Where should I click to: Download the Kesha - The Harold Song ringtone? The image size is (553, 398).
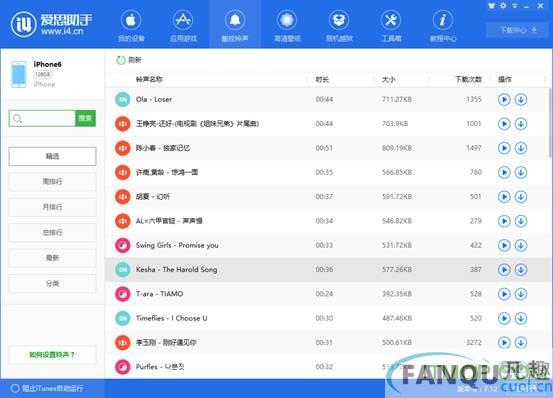[521, 270]
